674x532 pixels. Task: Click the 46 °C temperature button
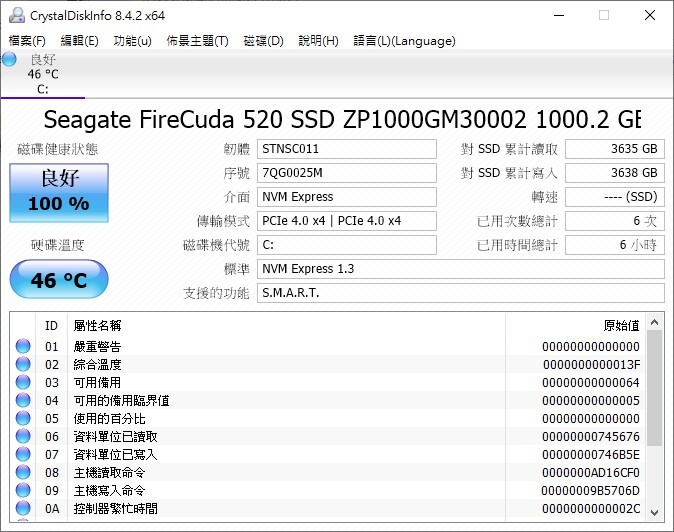(x=58, y=280)
